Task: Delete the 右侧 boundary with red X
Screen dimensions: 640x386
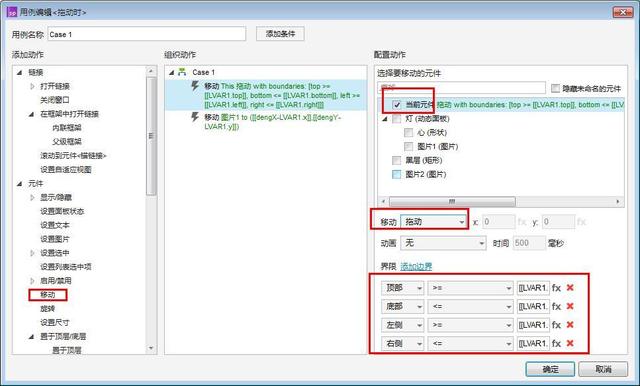Action: (x=570, y=343)
